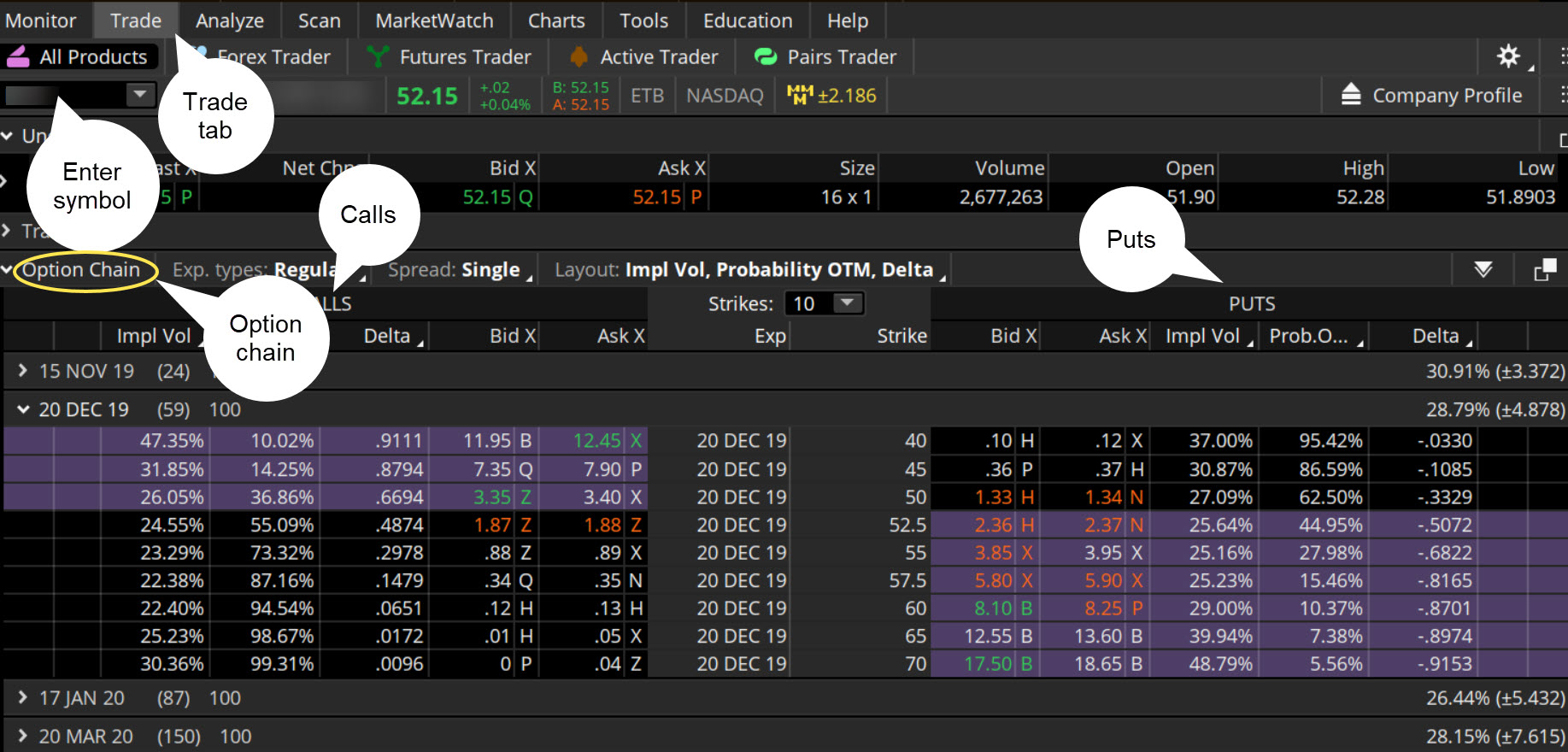Image resolution: width=1568 pixels, height=752 pixels.
Task: Expand the 15 NOV 19 expiration
Action: point(23,371)
